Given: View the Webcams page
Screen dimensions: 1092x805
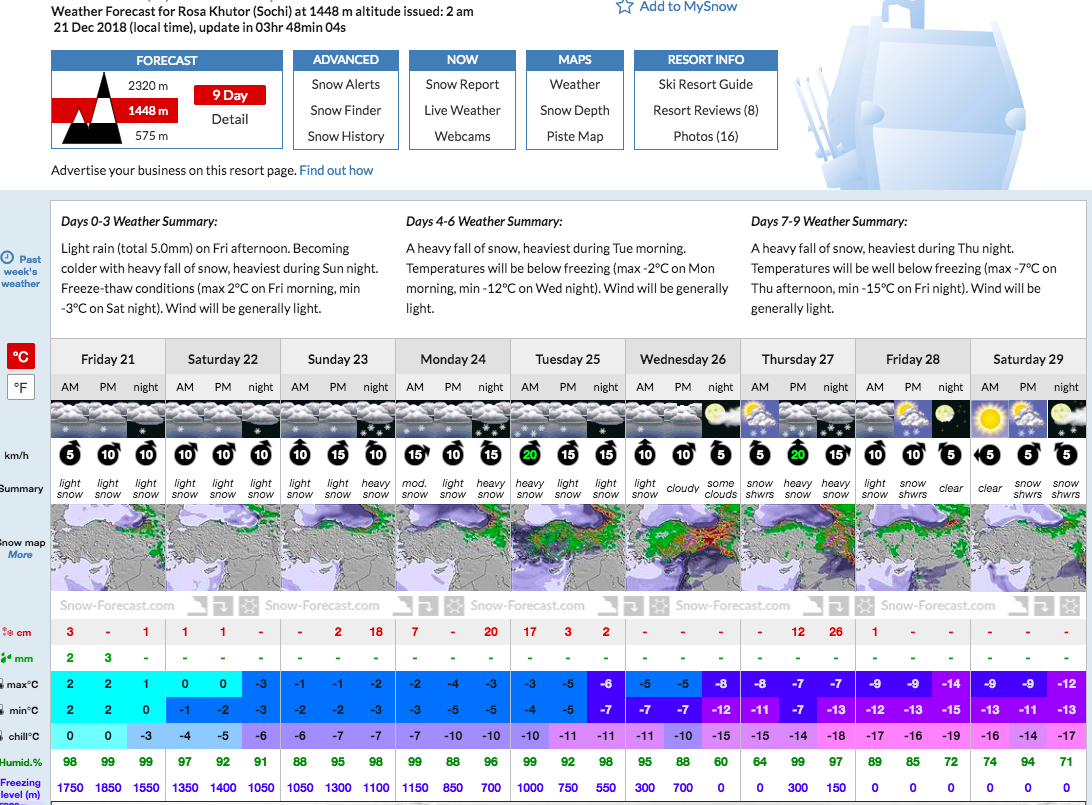Looking at the screenshot, I should (462, 136).
